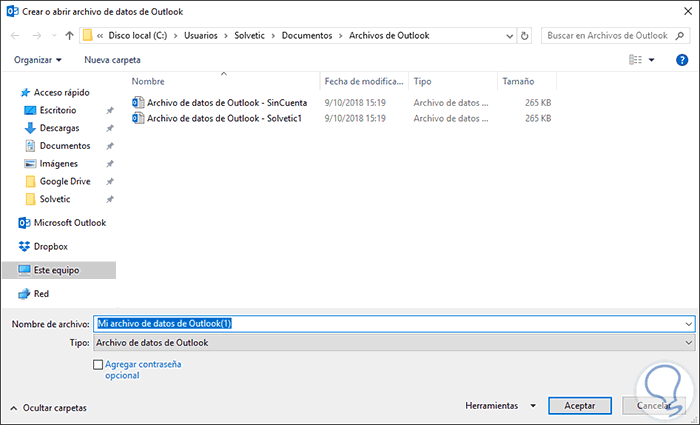The image size is (700, 425).
Task: Close the Outlook data file dialog
Action: point(688,12)
